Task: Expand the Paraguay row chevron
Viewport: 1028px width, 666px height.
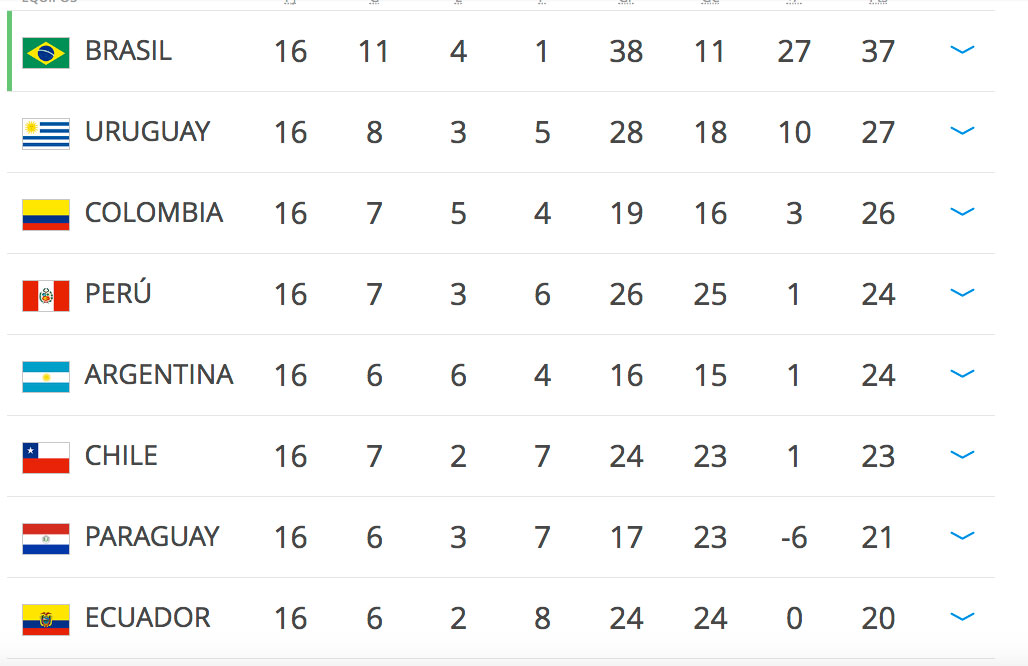Action: click(962, 536)
